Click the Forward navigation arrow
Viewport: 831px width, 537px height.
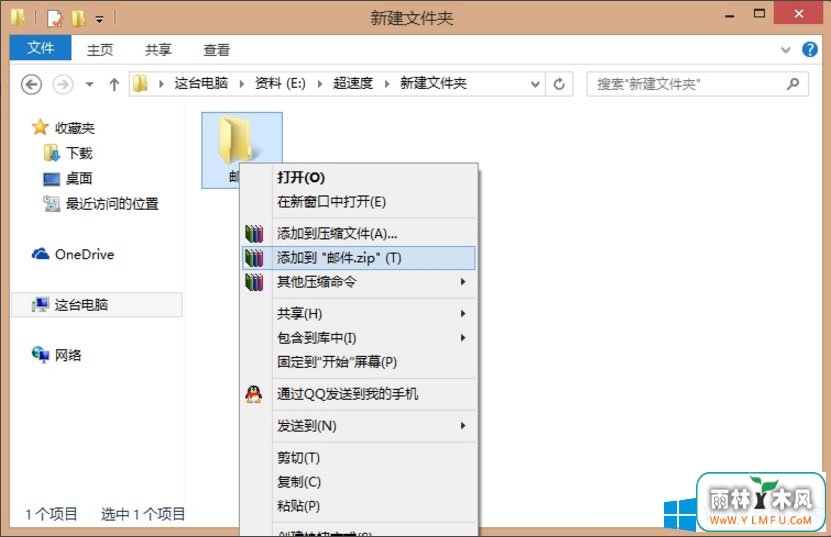[63, 84]
